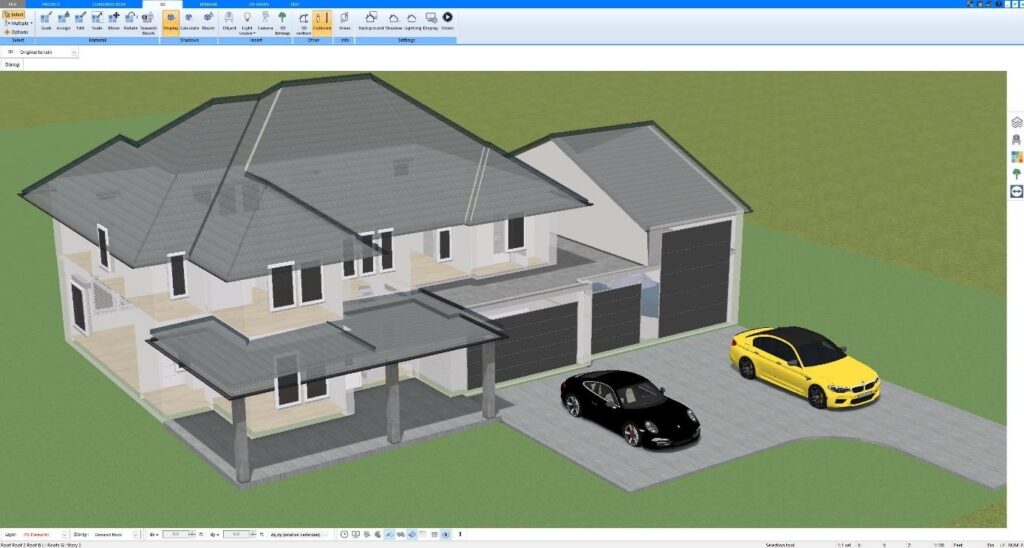The height and width of the screenshot is (548, 1024).
Task: Open the plants tree icon in right sidebar
Action: coord(1016,173)
